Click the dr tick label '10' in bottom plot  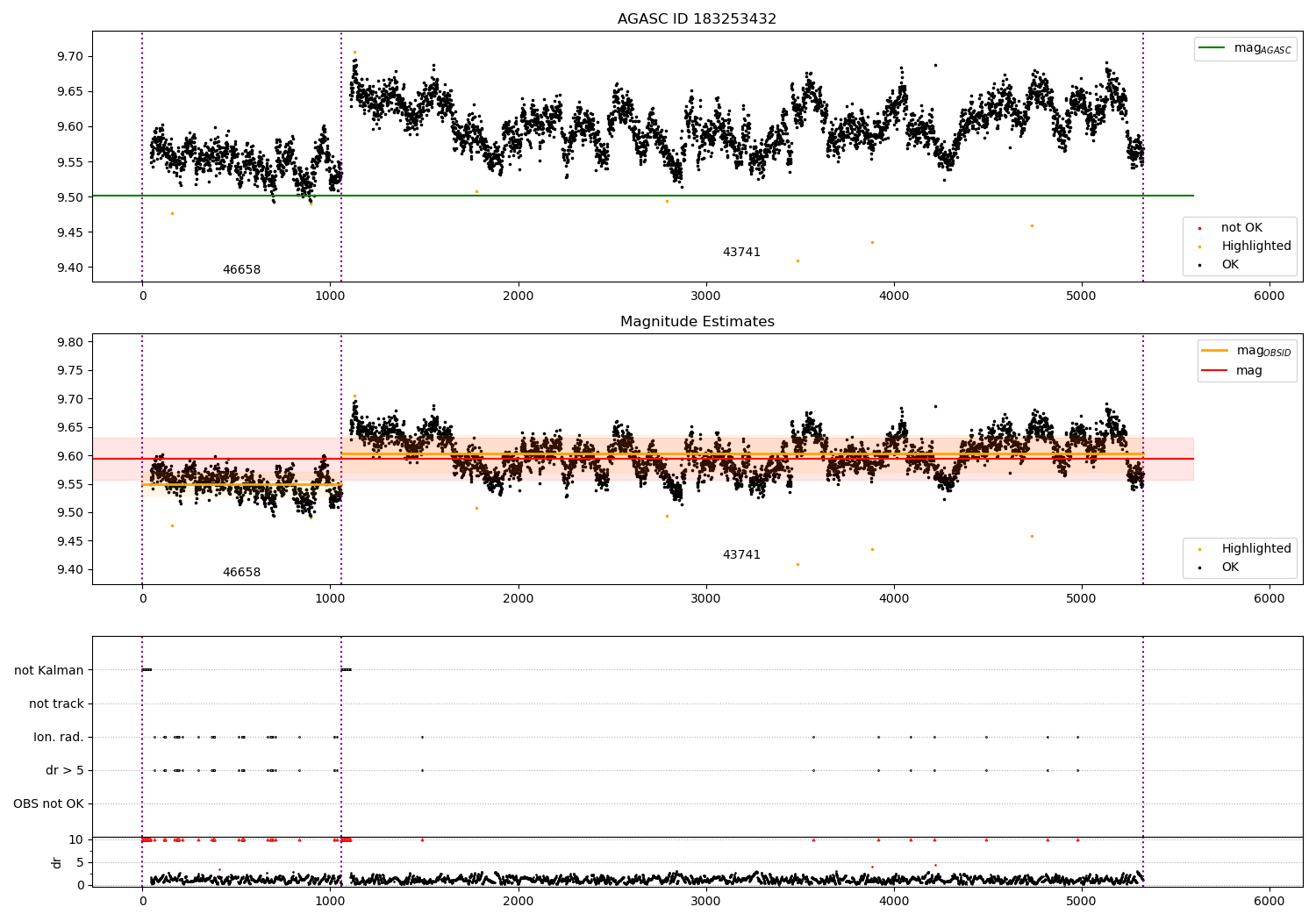76,839
